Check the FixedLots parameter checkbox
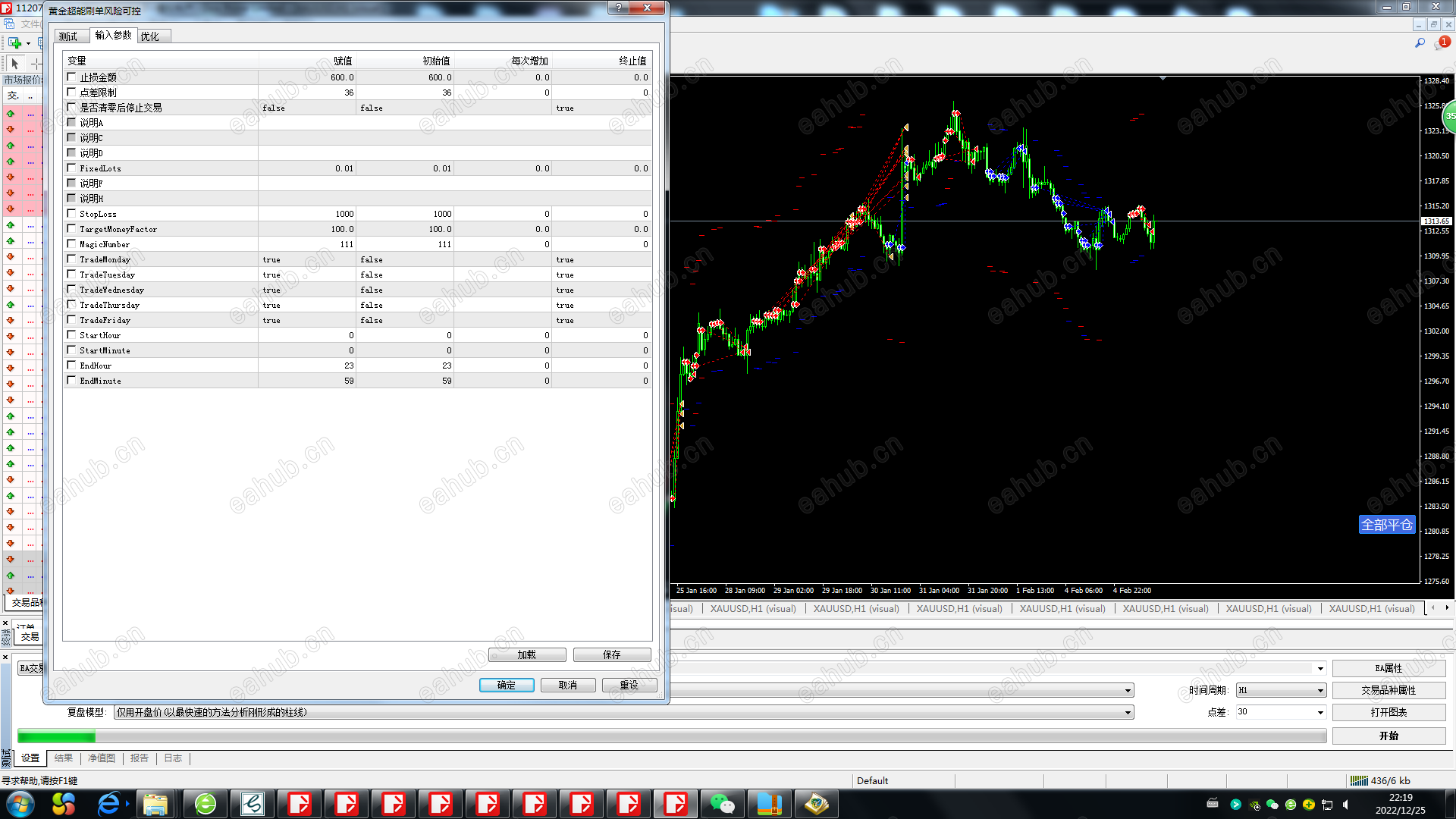Image resolution: width=1456 pixels, height=819 pixels. [71, 168]
